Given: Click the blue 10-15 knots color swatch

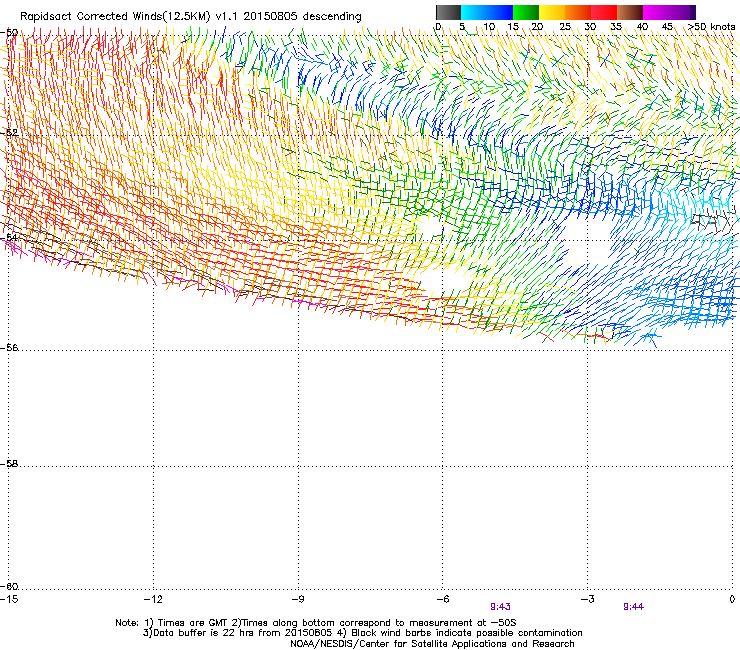Looking at the screenshot, I should [500, 12].
